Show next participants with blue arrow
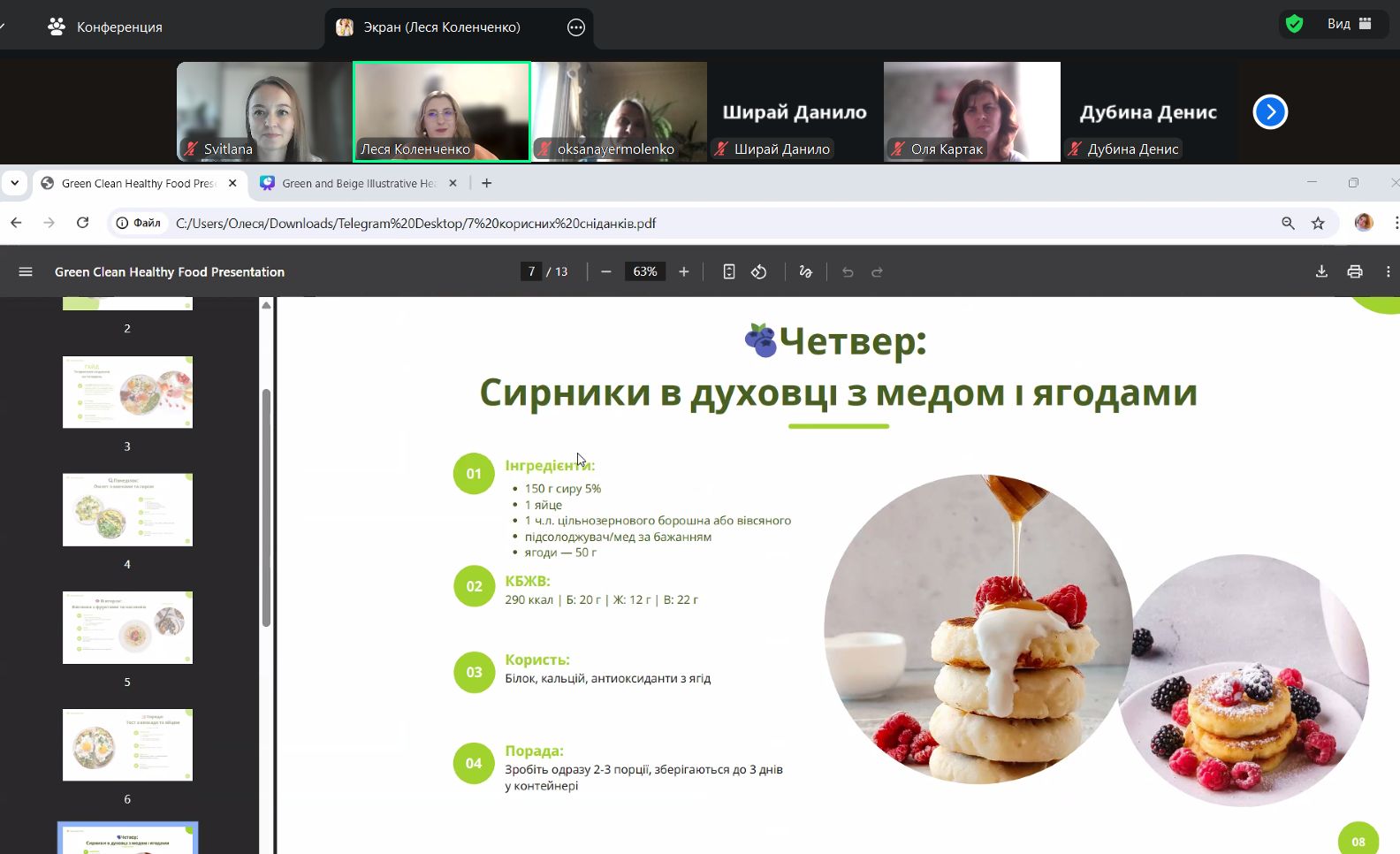Viewport: 1400px width, 854px height. coord(1270,112)
